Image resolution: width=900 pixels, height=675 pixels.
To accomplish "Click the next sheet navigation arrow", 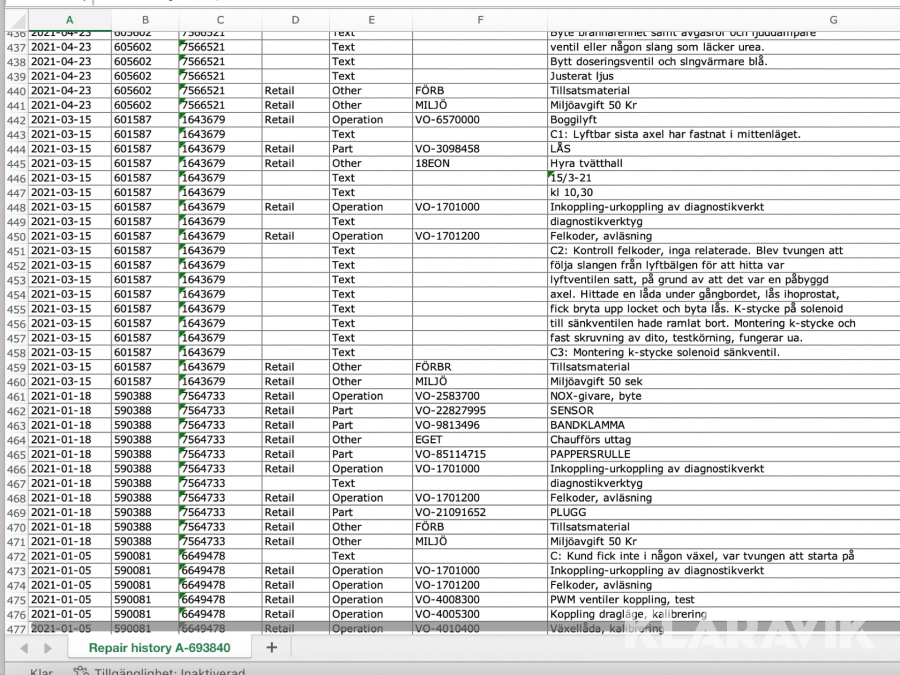I will pos(46,648).
